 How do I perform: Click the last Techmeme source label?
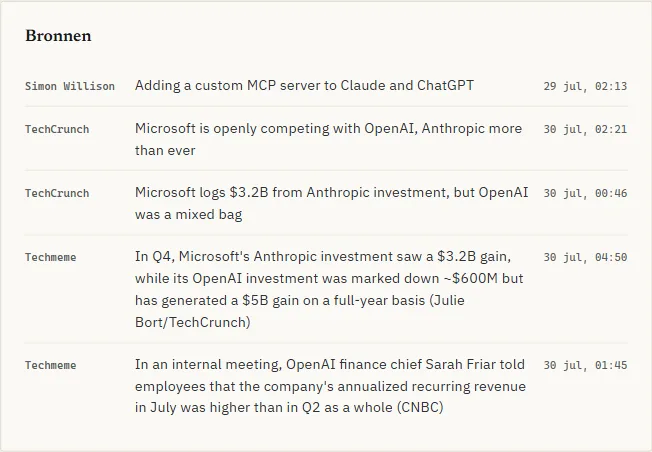pos(51,365)
